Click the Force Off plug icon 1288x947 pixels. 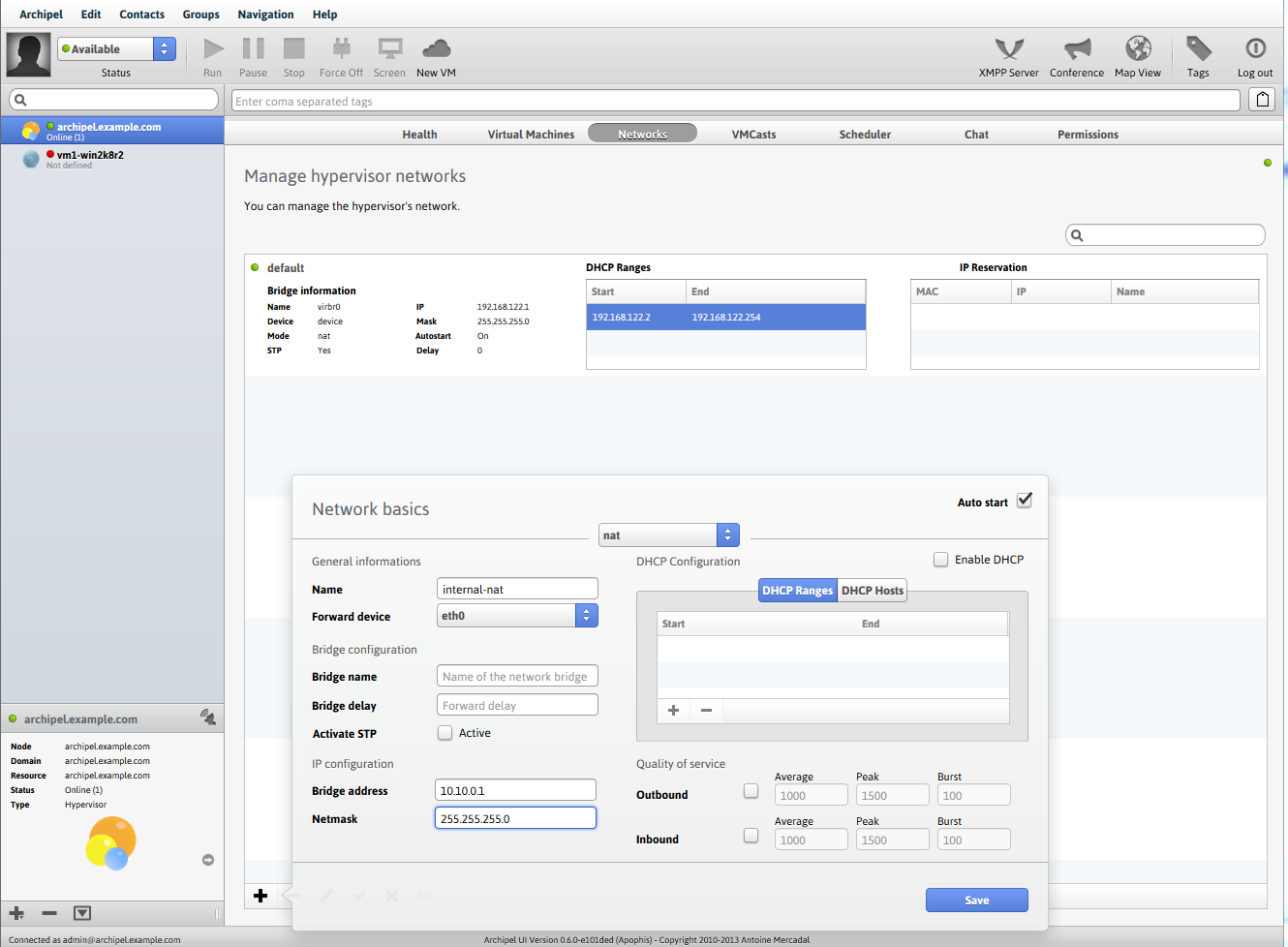pos(341,48)
